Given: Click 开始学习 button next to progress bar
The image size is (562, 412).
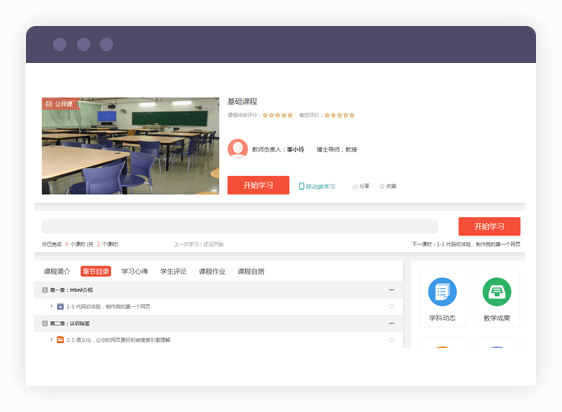Looking at the screenshot, I should click(x=489, y=226).
